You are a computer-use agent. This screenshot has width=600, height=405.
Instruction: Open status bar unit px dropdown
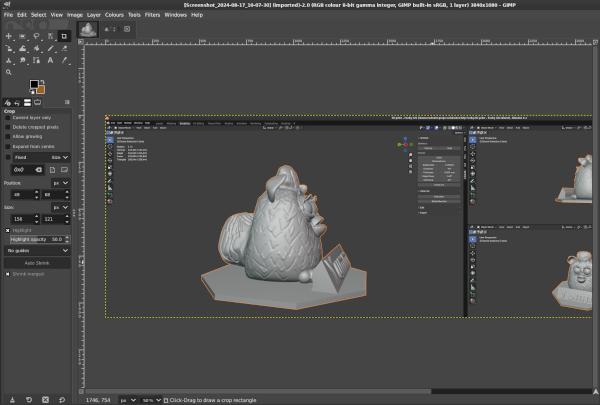127,400
